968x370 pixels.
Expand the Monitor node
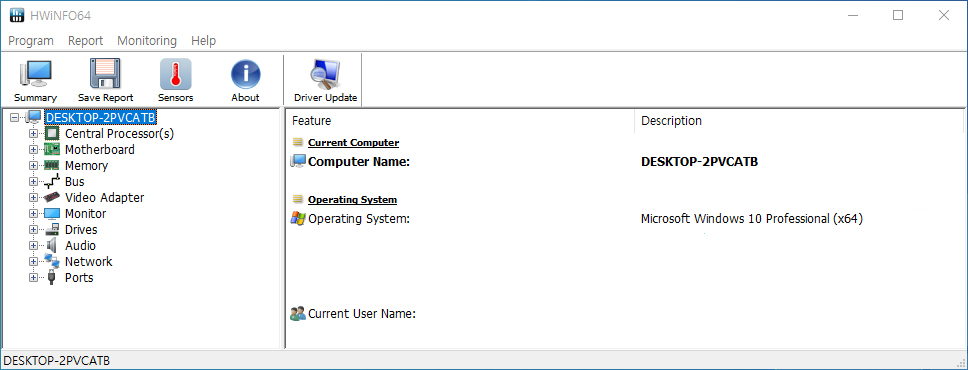click(x=33, y=214)
